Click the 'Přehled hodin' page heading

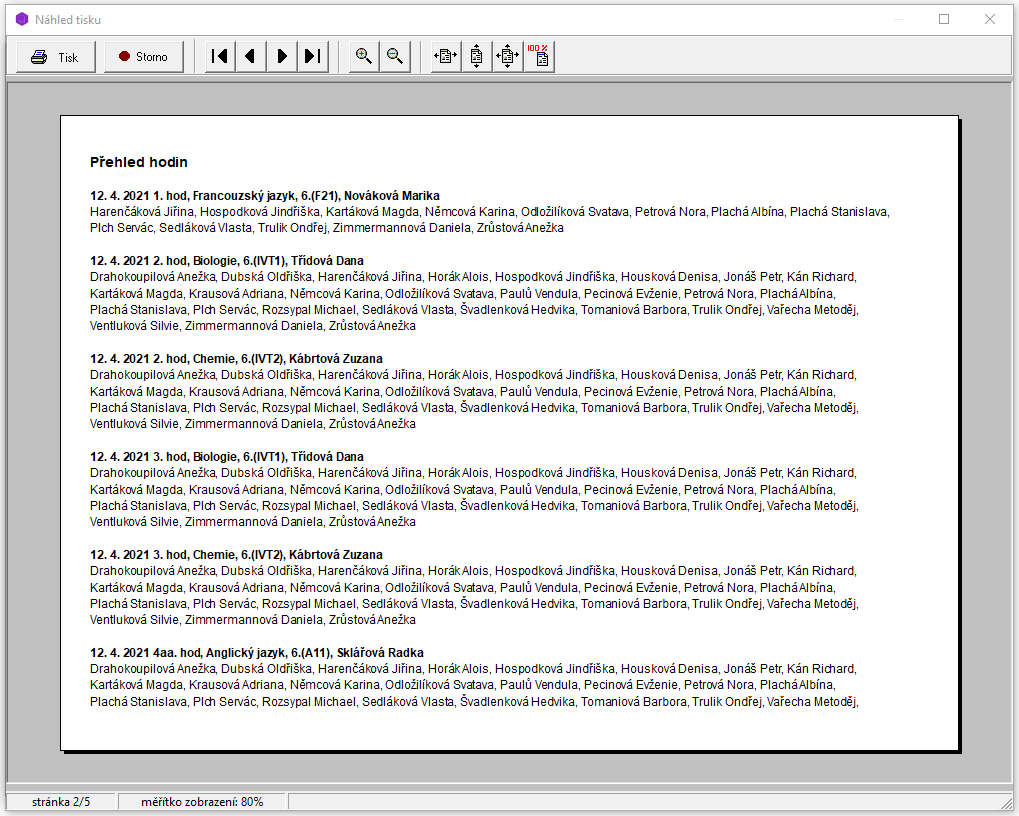pyautogui.click(x=139, y=162)
